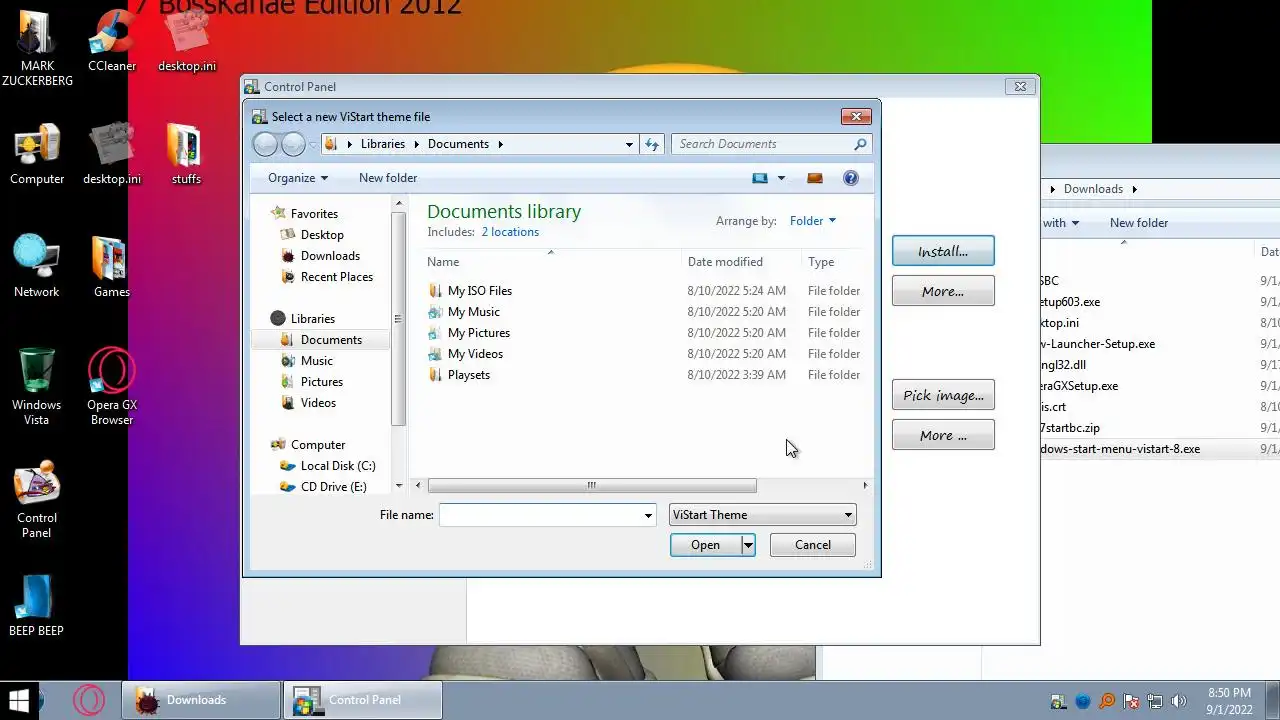The image size is (1280, 720).
Task: Select the My ISO Files folder
Action: pyautogui.click(x=480, y=291)
